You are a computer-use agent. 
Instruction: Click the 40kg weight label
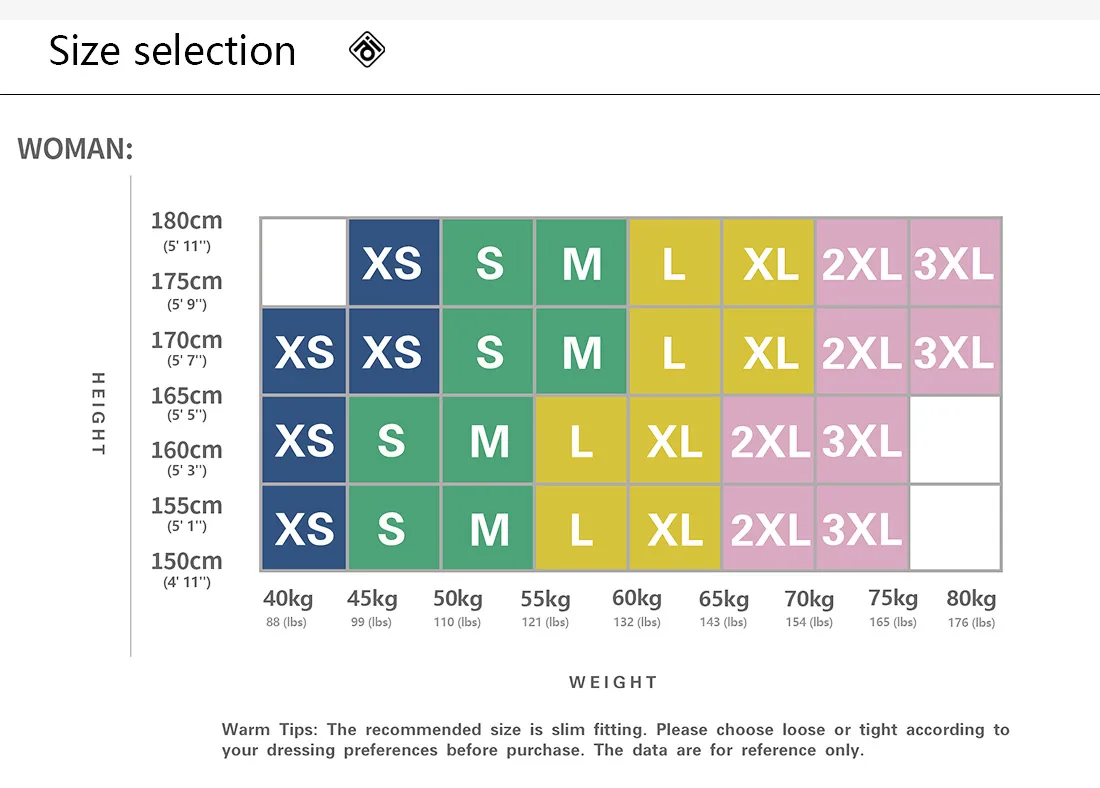coord(288,599)
